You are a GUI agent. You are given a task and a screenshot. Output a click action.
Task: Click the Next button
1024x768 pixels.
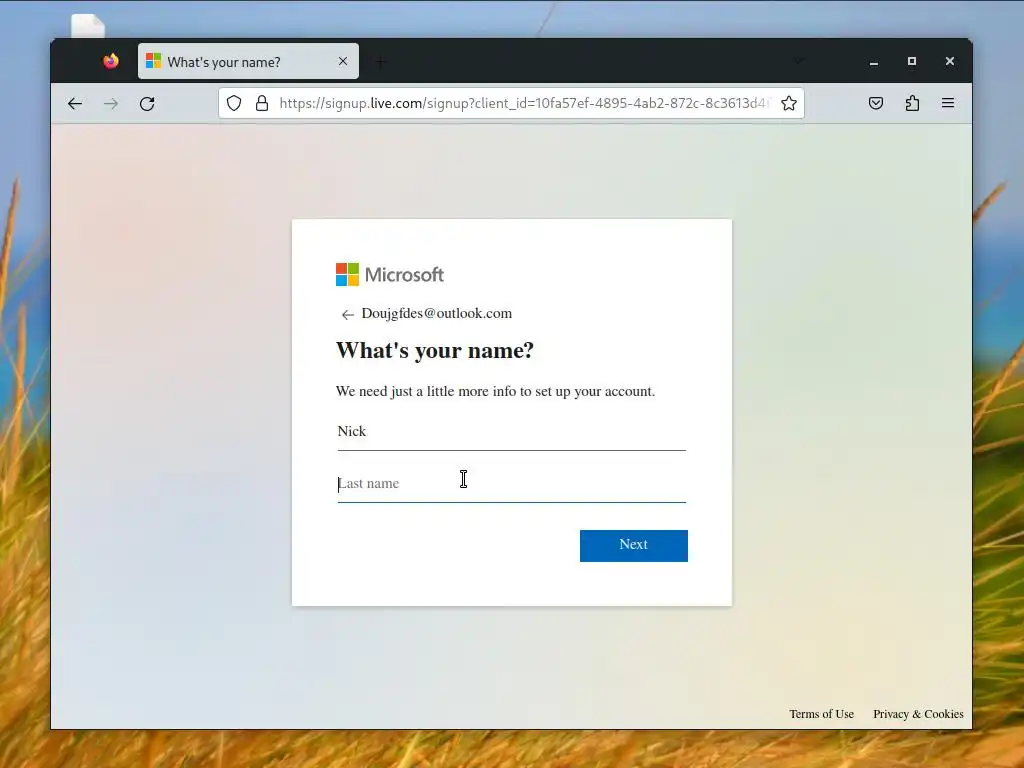[633, 545]
